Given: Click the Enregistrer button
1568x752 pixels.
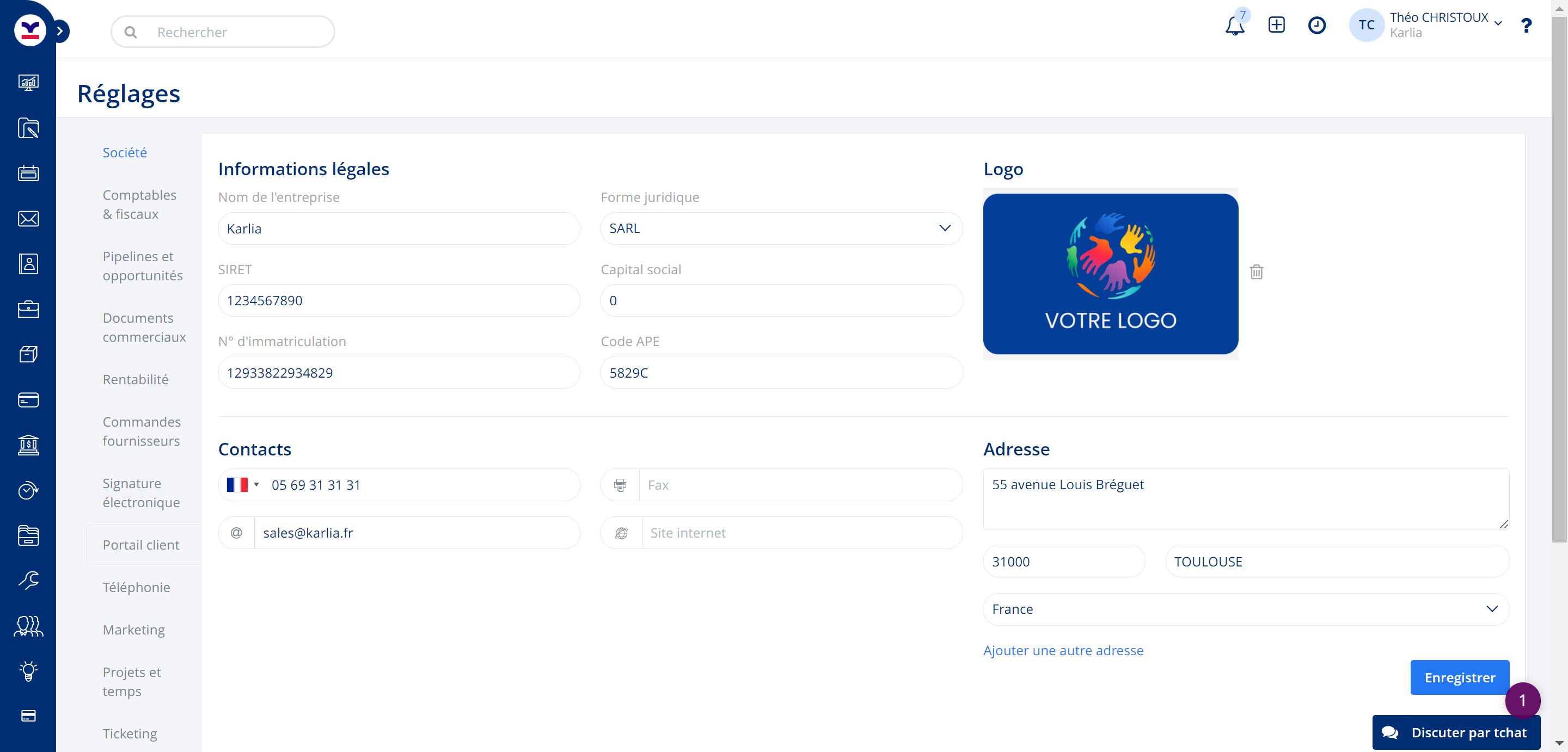Looking at the screenshot, I should pos(1459,677).
